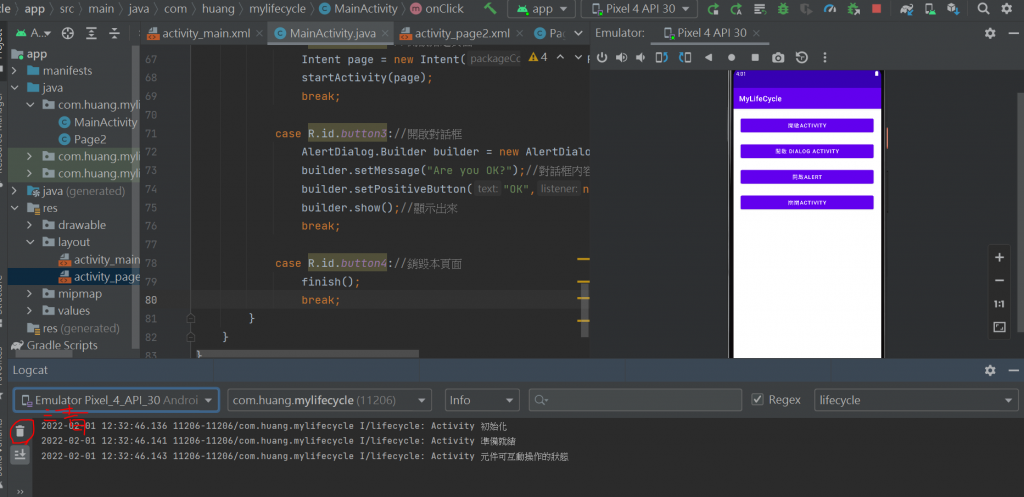The image size is (1024, 497).
Task: Click emulator Home circle button
Action: click(731, 57)
